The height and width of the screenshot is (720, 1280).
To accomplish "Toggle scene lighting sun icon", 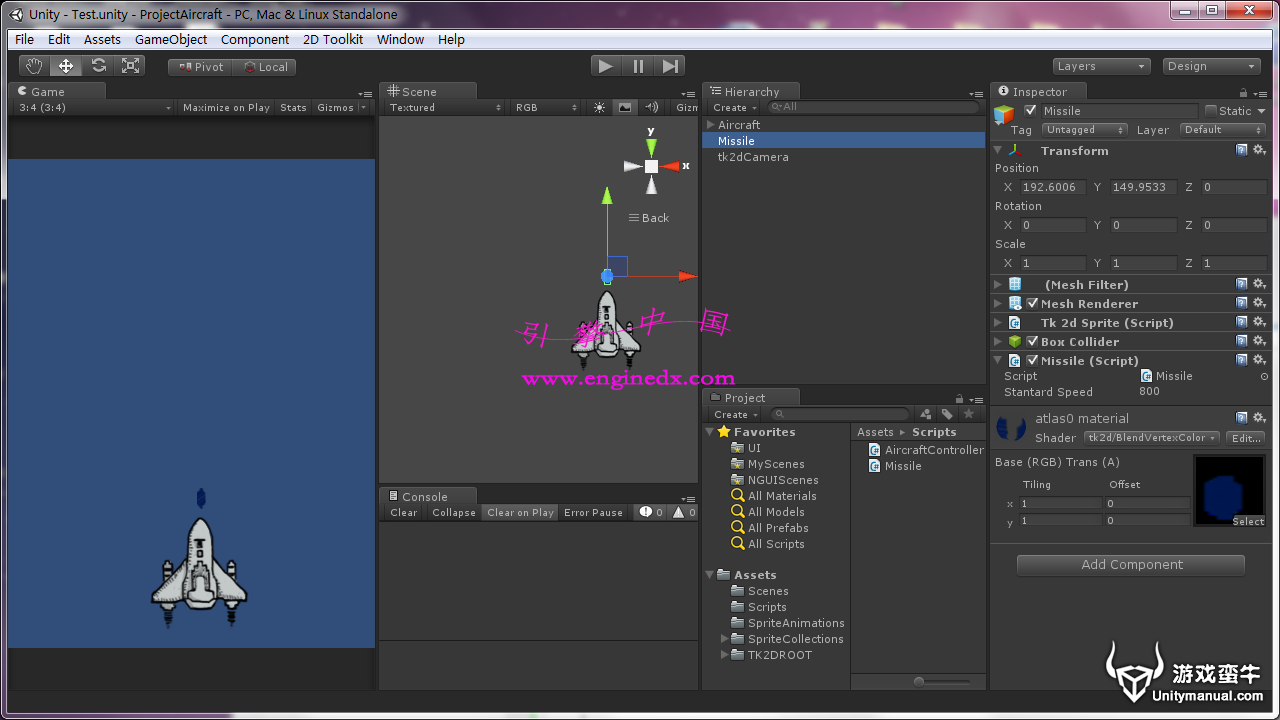I will 599,107.
